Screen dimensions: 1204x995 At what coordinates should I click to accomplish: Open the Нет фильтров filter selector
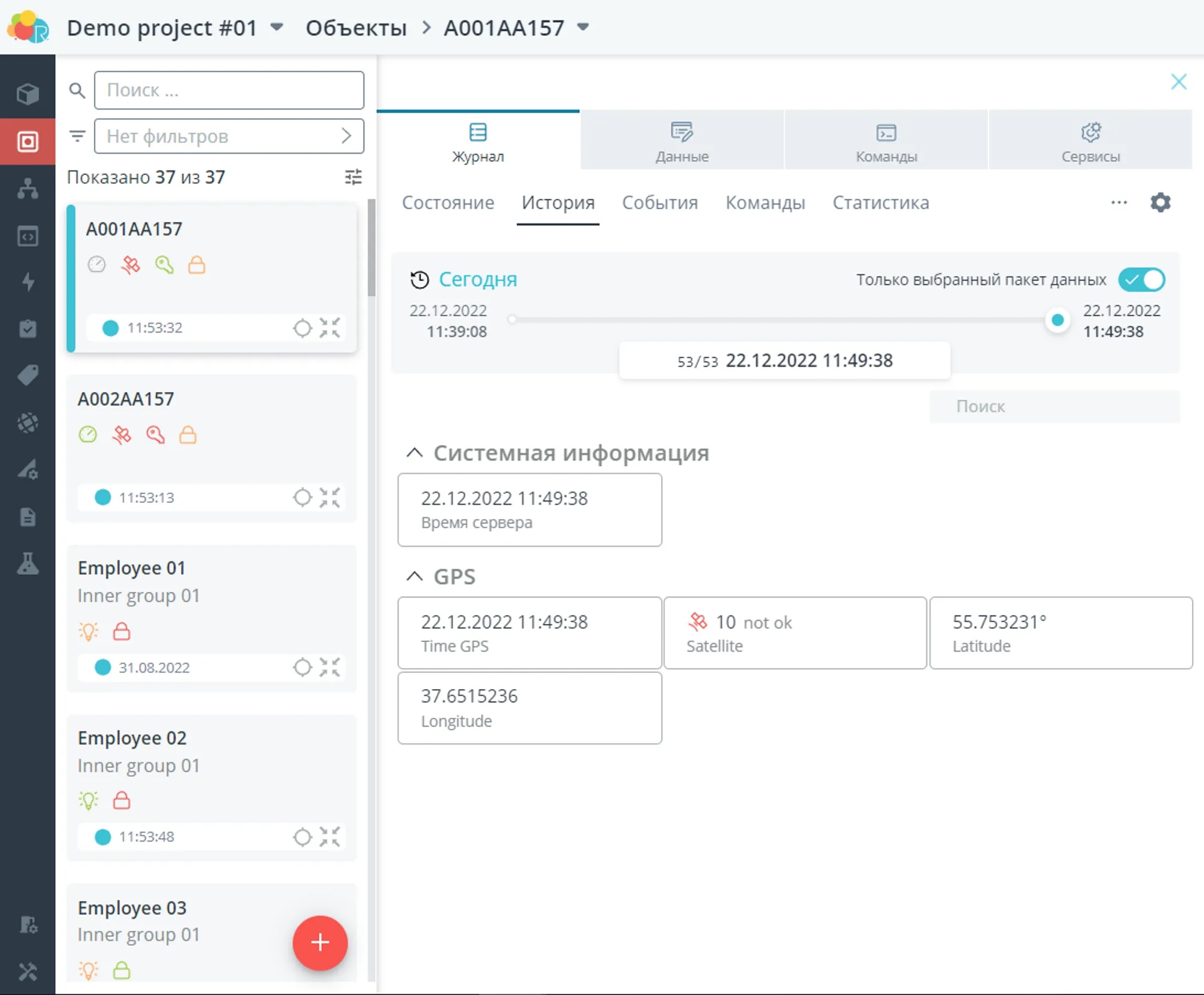coord(229,136)
